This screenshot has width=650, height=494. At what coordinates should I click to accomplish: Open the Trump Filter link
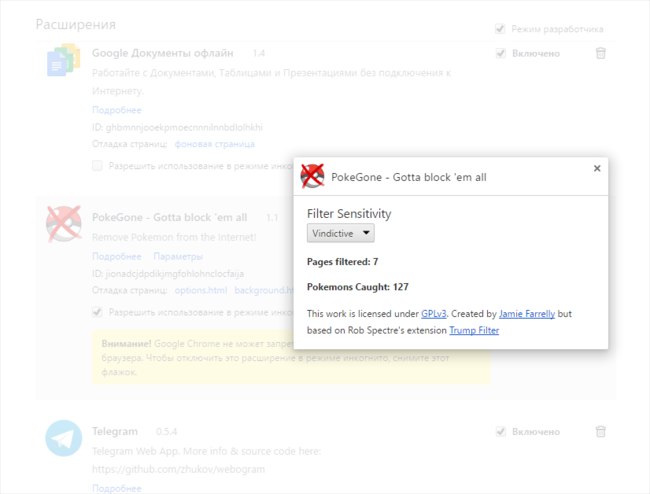click(x=474, y=330)
